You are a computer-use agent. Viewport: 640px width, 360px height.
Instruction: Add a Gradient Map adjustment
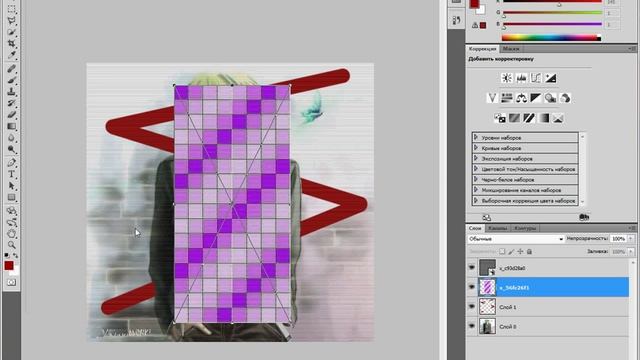click(544, 118)
